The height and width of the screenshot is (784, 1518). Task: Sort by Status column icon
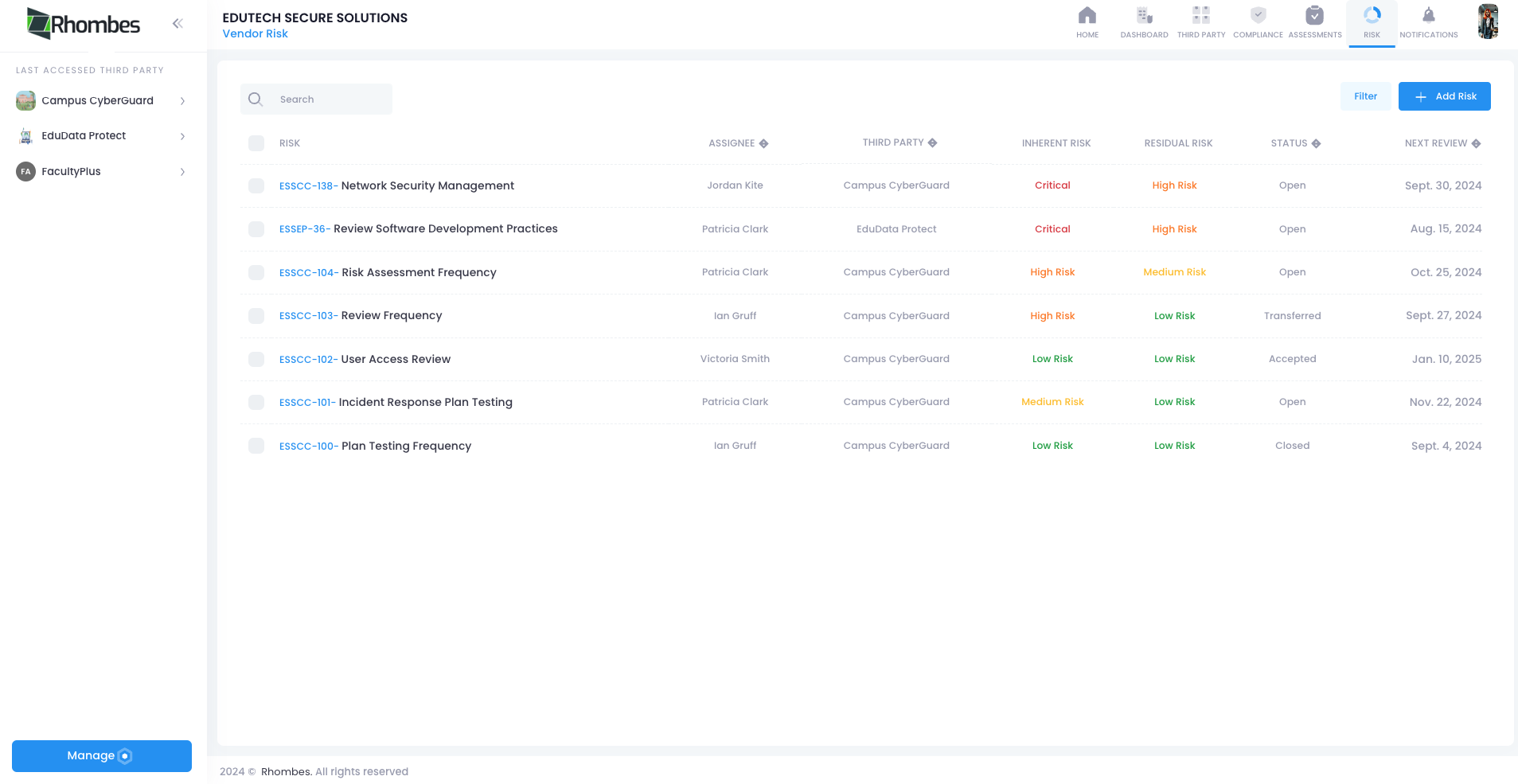pyautogui.click(x=1316, y=143)
